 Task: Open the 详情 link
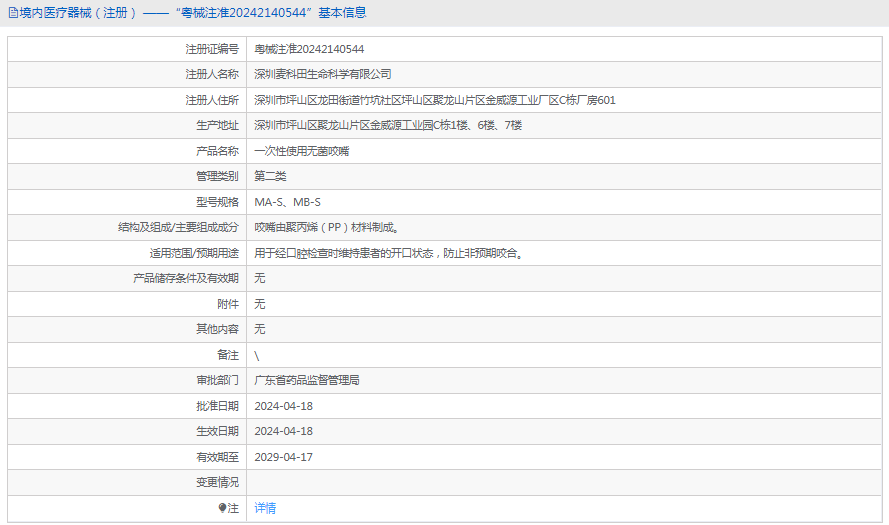[x=265, y=508]
